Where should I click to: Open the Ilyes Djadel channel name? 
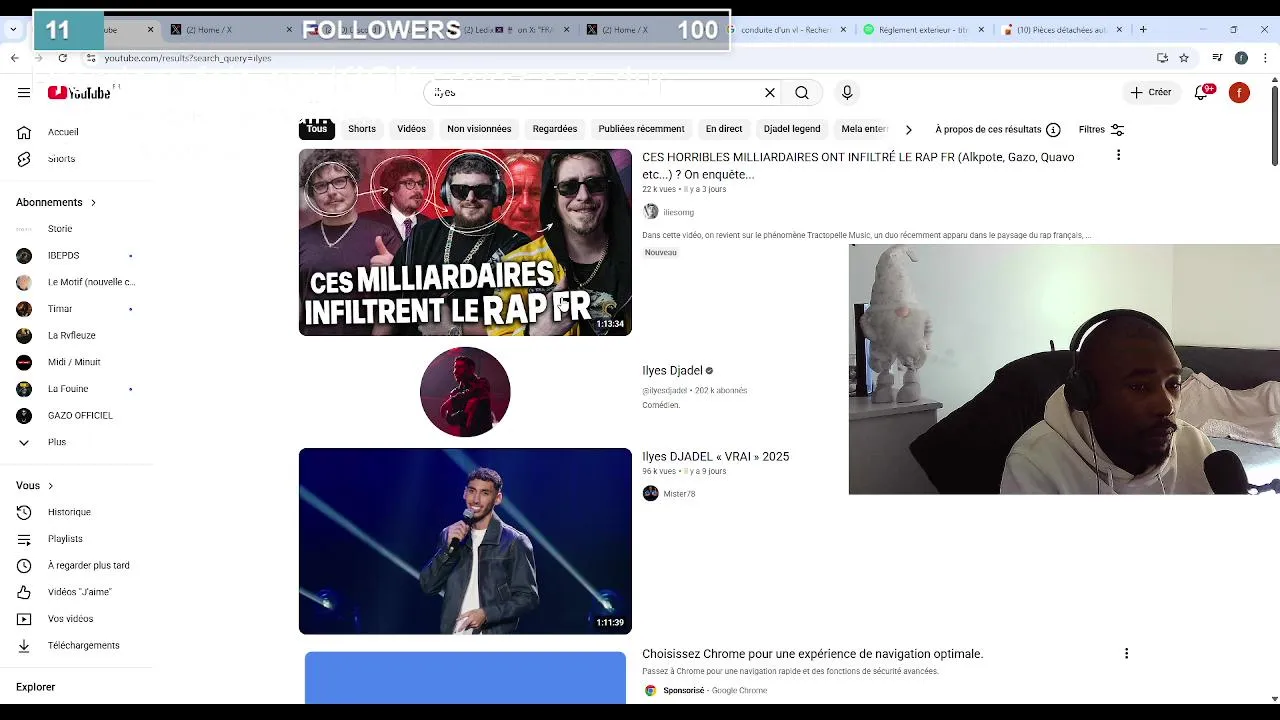click(x=672, y=371)
